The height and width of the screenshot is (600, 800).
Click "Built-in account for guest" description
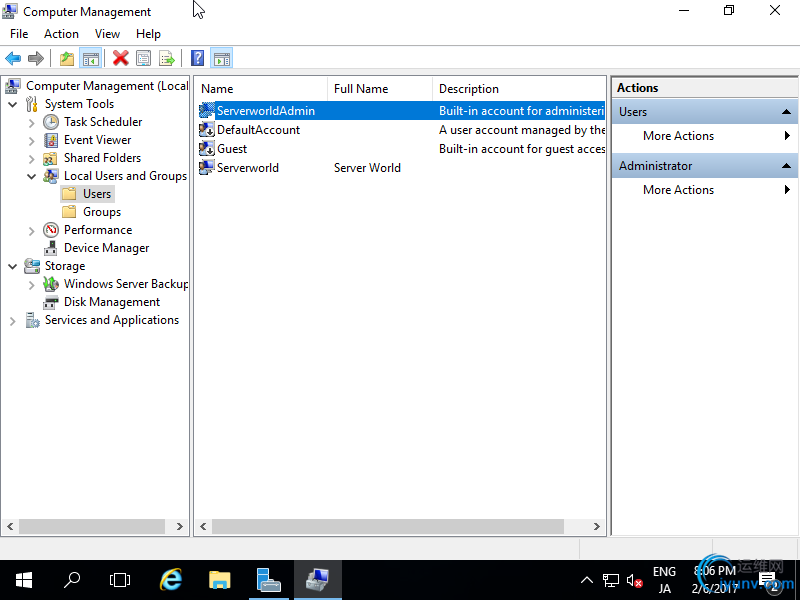click(x=521, y=149)
